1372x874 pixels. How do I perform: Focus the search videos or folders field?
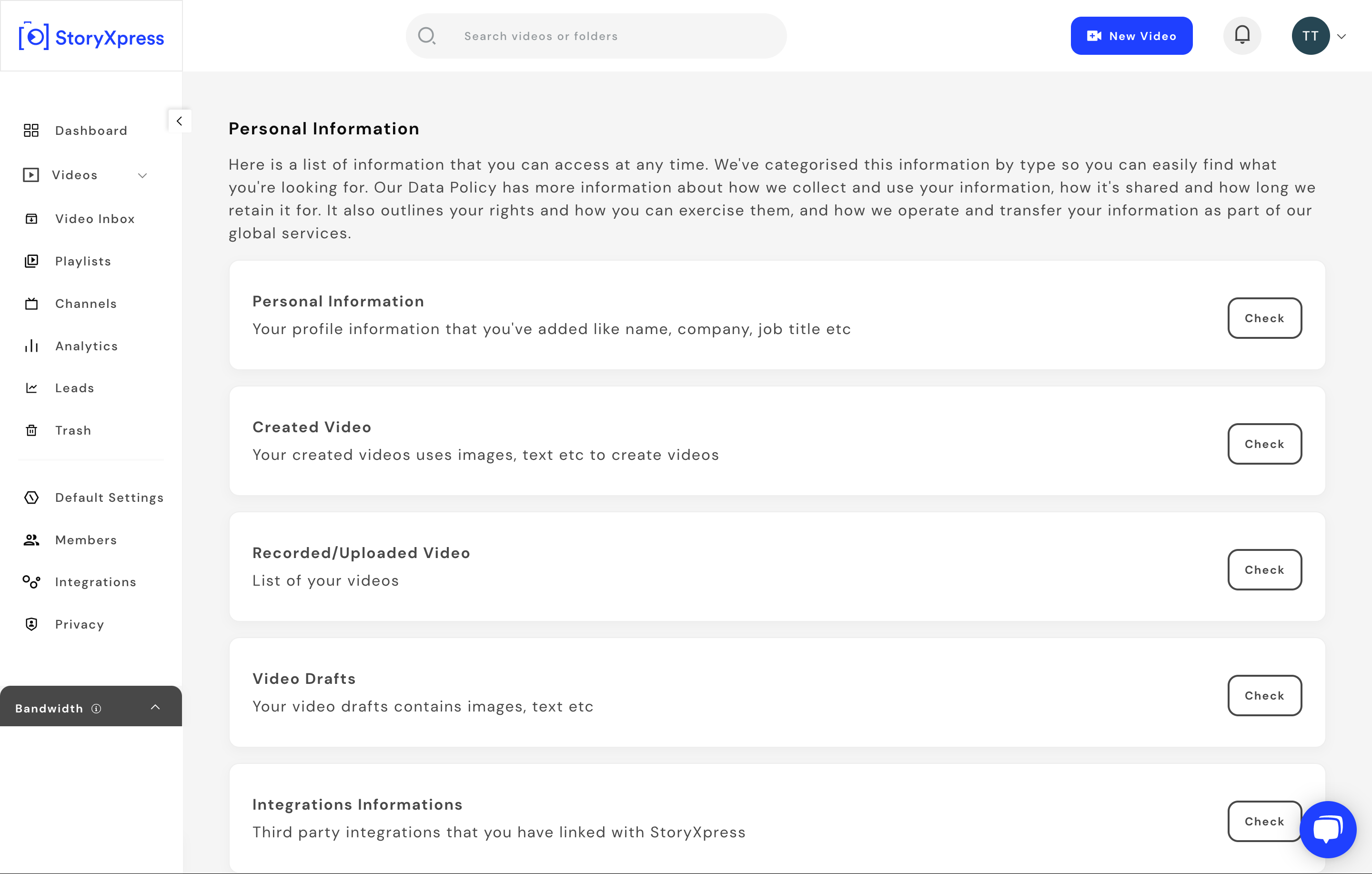pyautogui.click(x=596, y=36)
